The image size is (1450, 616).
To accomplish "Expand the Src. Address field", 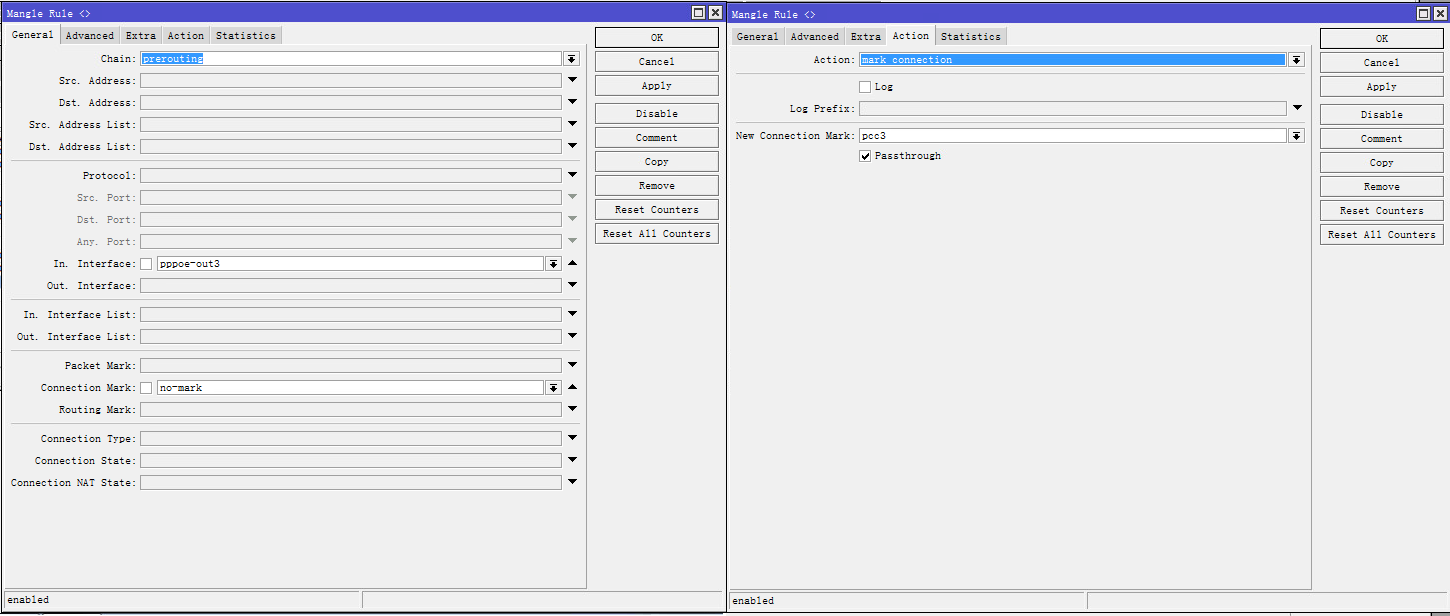I will (573, 80).
